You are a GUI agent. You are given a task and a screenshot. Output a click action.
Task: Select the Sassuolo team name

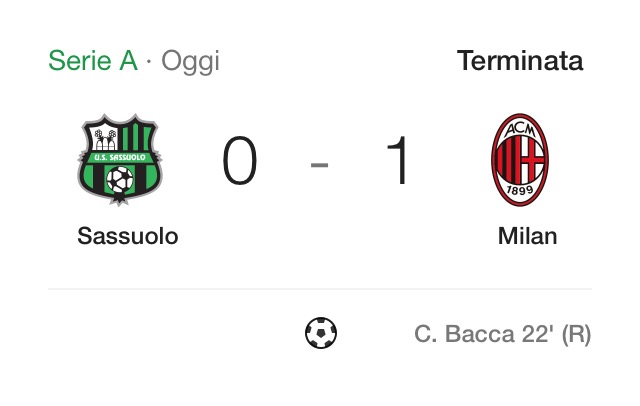[x=128, y=236]
